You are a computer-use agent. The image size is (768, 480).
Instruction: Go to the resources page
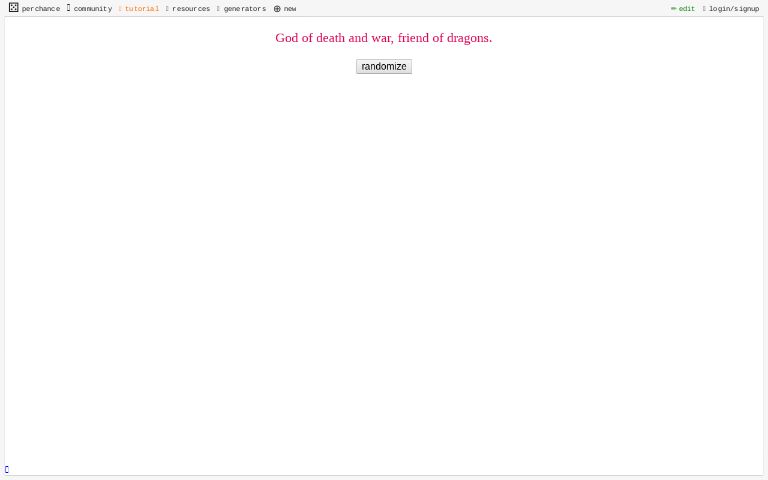tap(191, 9)
